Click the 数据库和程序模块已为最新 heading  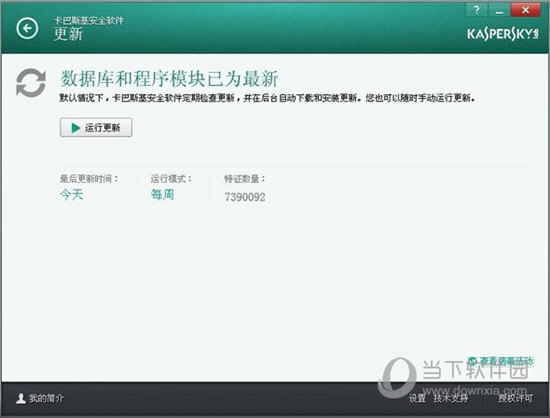pos(169,79)
